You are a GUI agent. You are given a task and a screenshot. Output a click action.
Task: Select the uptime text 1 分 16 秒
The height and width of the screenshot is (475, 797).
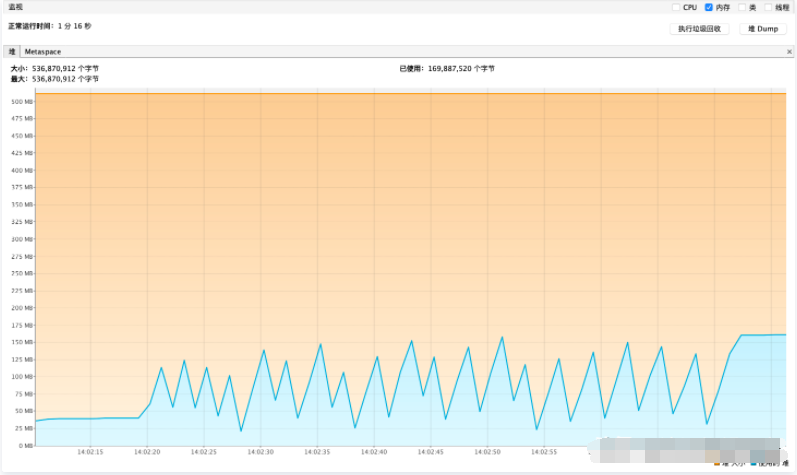pos(74,26)
